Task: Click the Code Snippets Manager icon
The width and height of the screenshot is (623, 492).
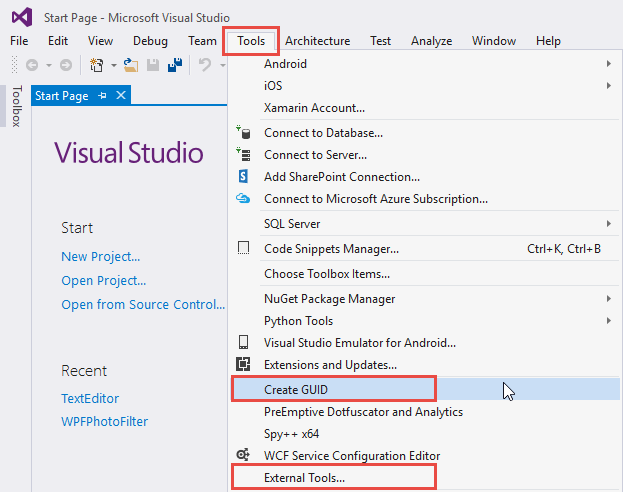Action: [x=243, y=248]
